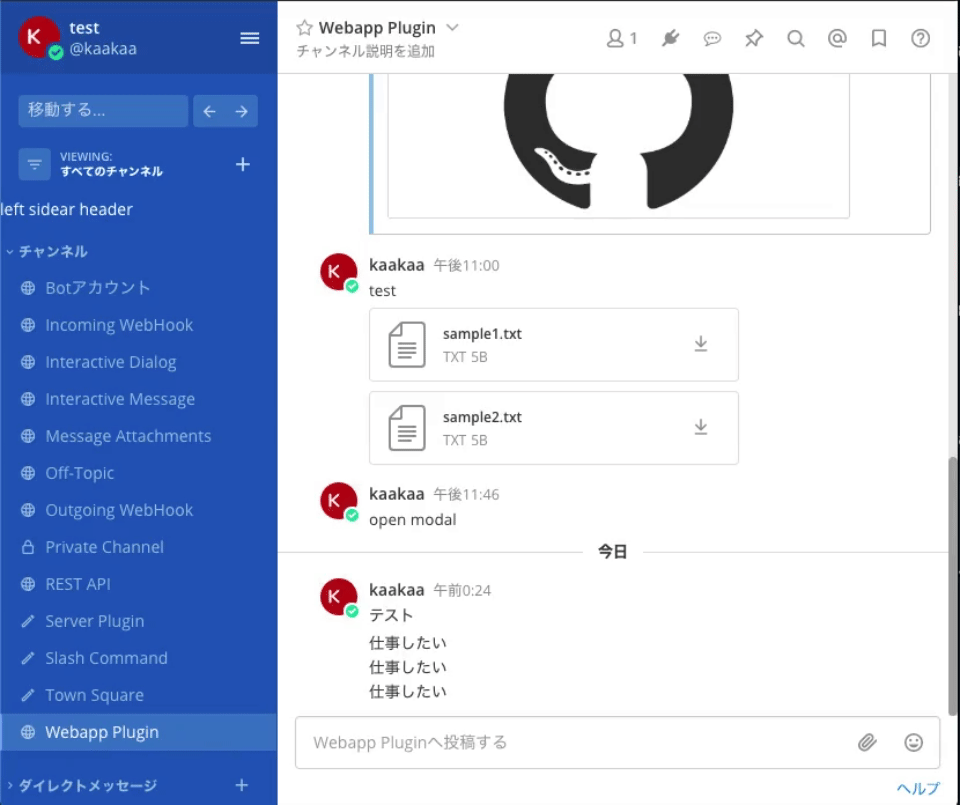Click the speech bubble header icon
The width and height of the screenshot is (960, 805).
(712, 39)
